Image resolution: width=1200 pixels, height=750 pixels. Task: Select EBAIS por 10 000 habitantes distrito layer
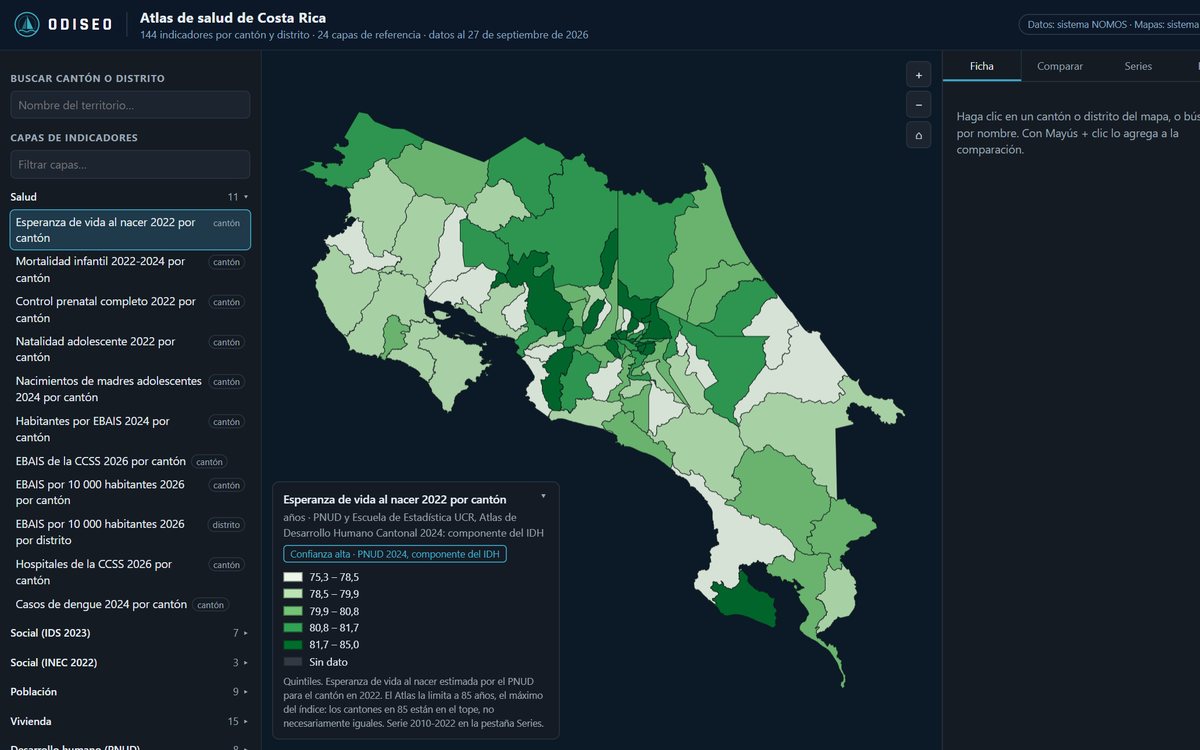130,532
